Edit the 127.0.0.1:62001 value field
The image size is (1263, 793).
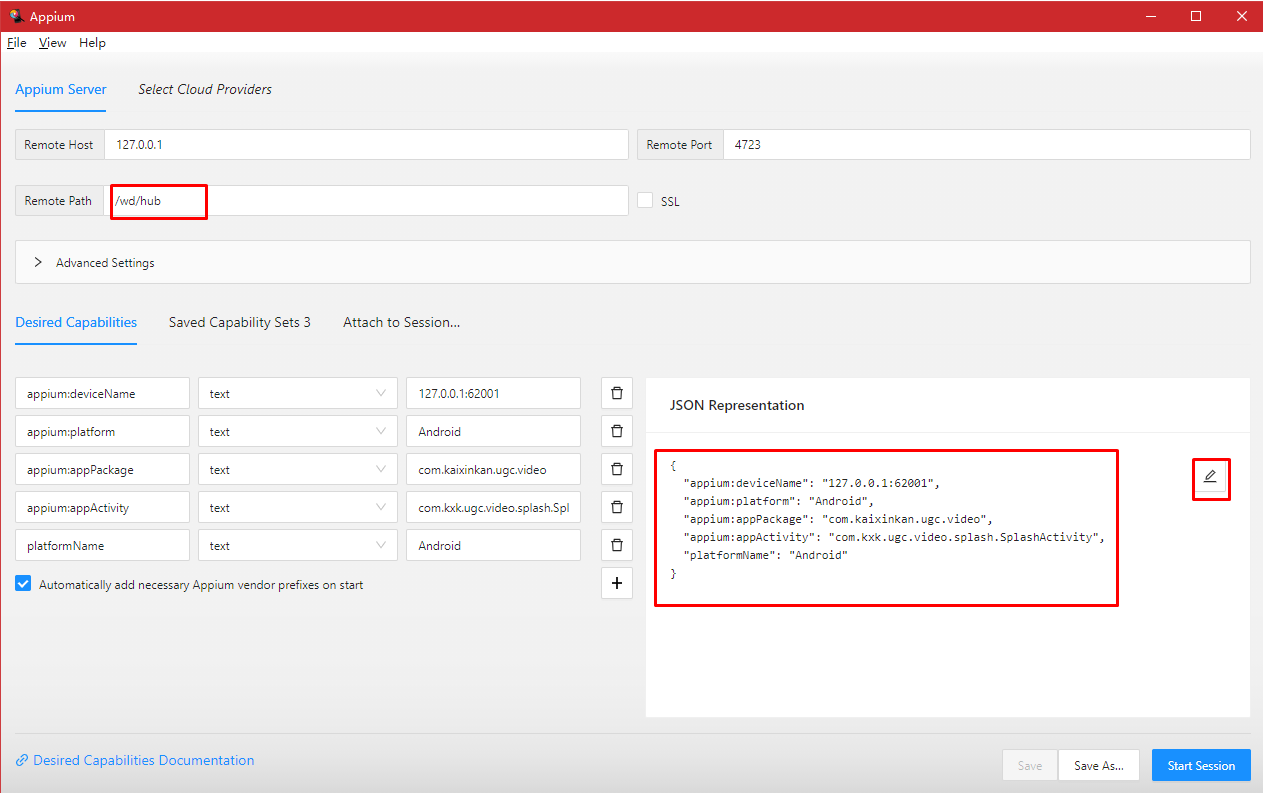click(x=493, y=393)
